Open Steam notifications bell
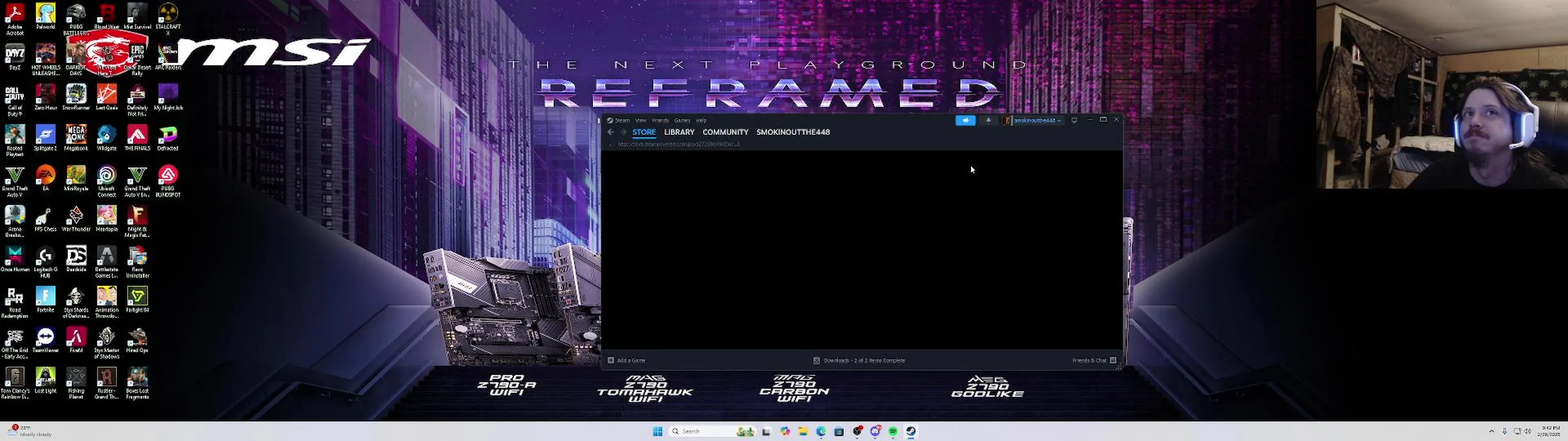Image resolution: width=1568 pixels, height=441 pixels. pos(988,121)
